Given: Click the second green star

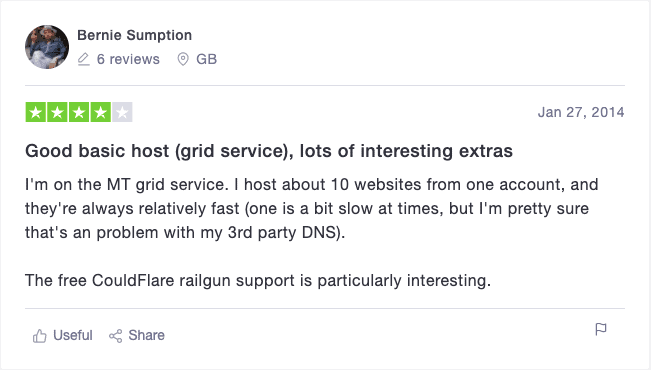Looking at the screenshot, I should [57, 112].
